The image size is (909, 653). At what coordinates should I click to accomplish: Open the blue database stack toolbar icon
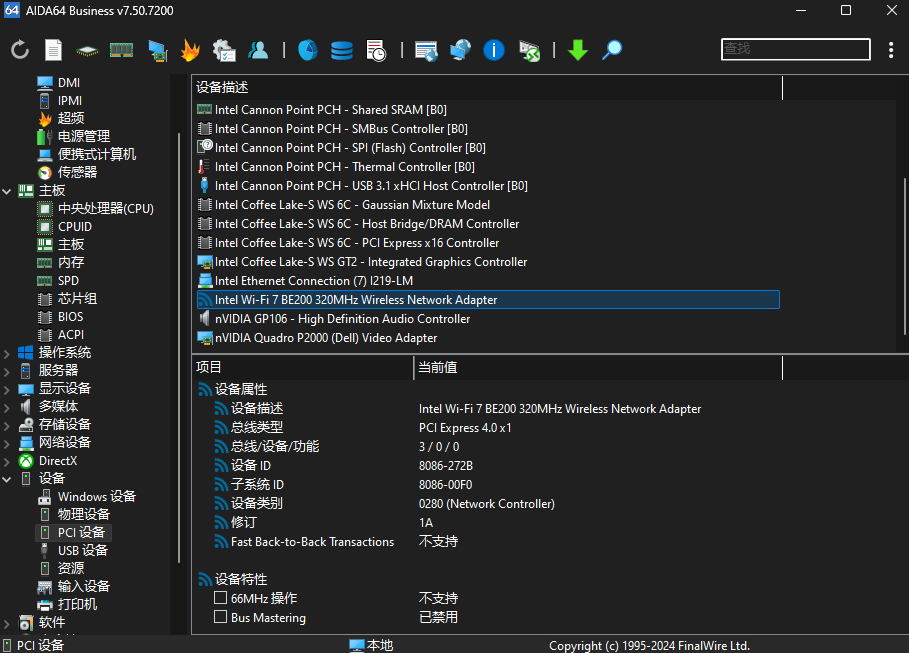342,50
